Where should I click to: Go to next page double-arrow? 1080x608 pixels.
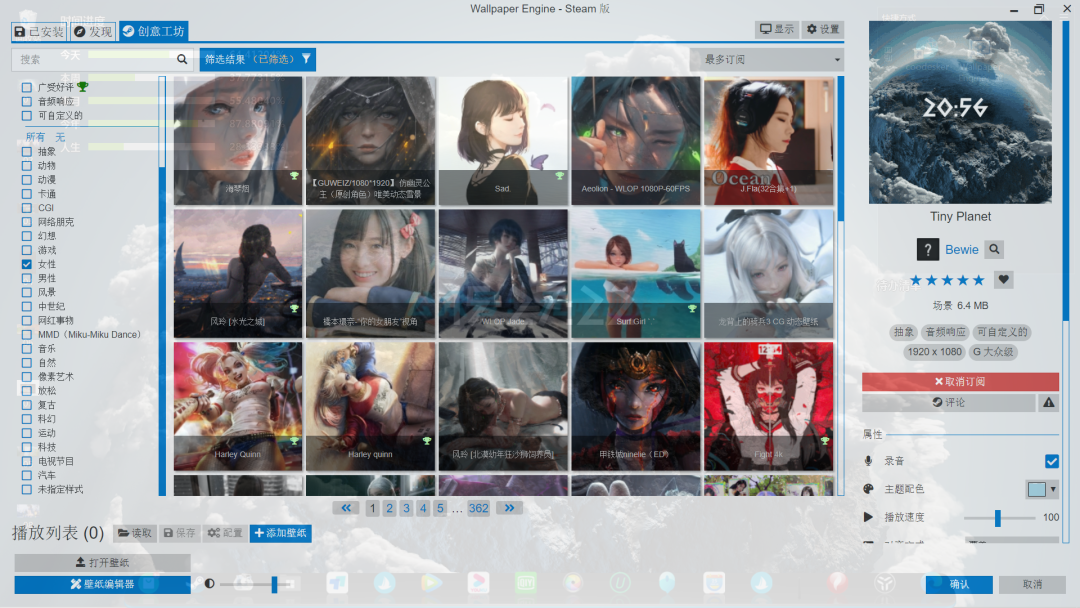509,508
